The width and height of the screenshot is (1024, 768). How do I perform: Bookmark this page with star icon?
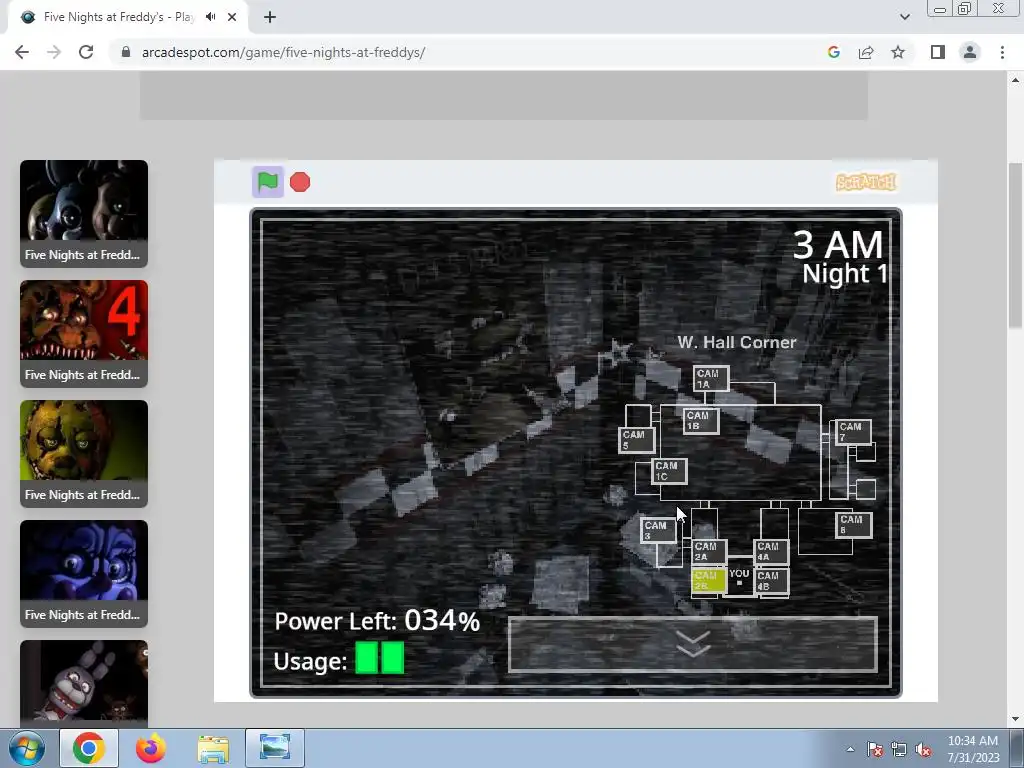[898, 52]
